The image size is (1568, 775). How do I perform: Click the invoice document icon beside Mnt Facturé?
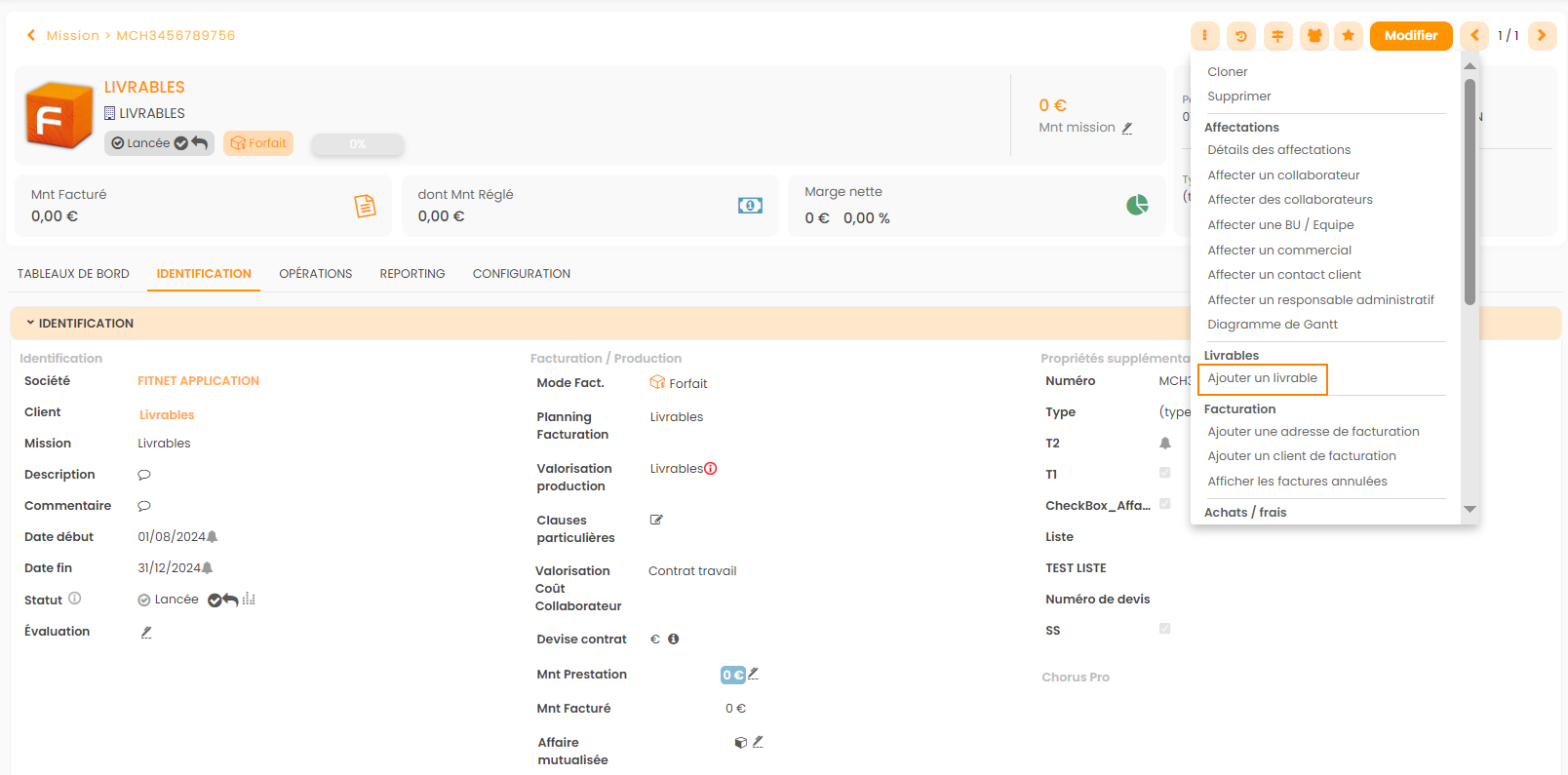[365, 206]
